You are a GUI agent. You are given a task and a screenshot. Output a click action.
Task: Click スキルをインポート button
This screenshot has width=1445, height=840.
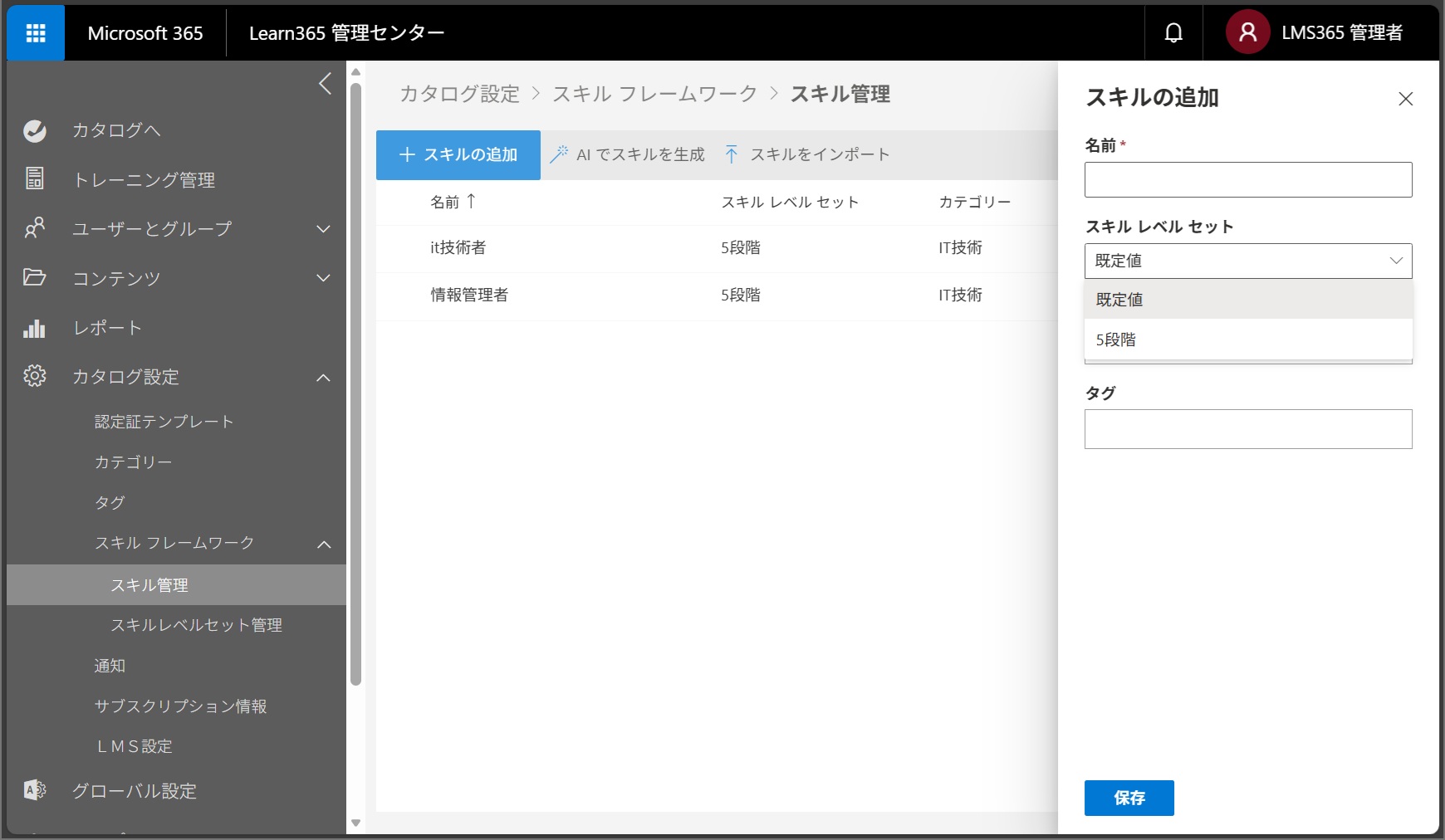(806, 154)
